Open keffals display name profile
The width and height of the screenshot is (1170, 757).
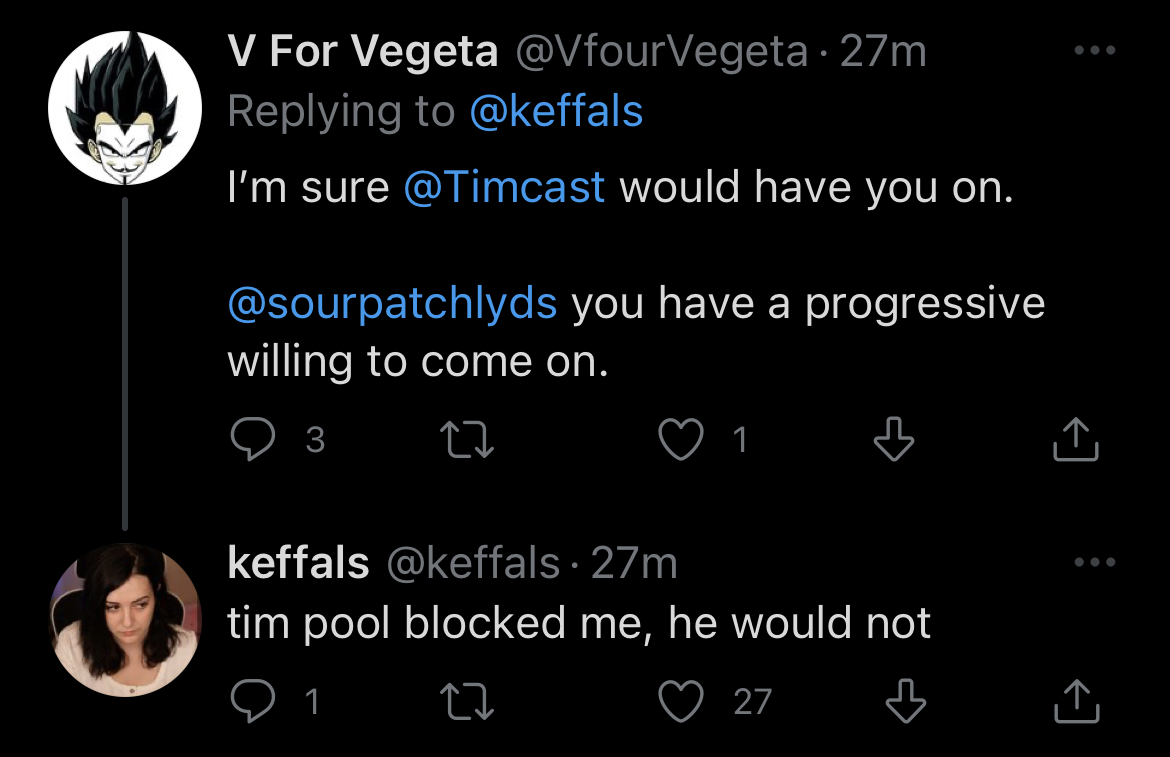tap(298, 562)
